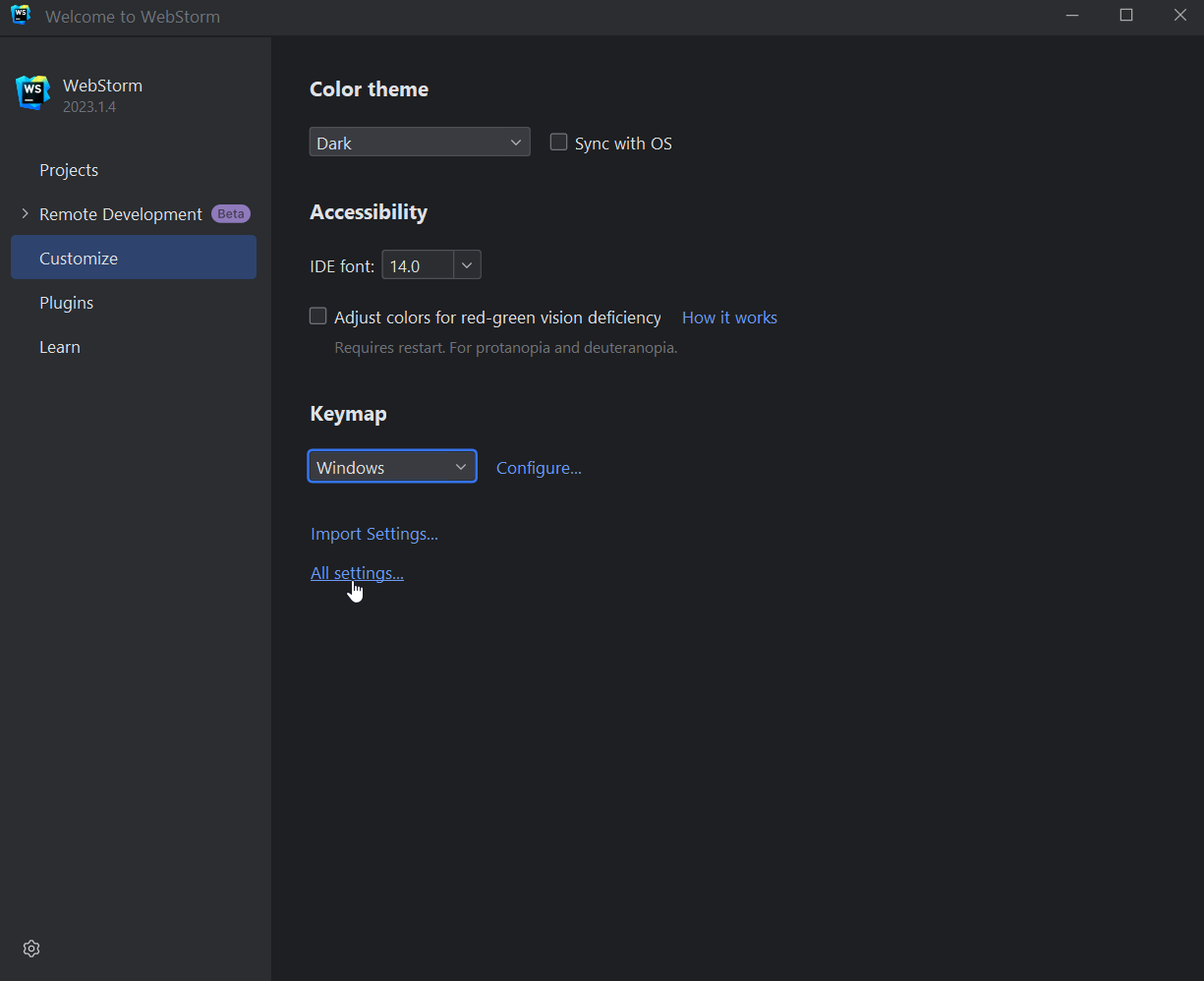Open the Dark color theme dropdown
The height and width of the screenshot is (981, 1204).
(x=420, y=142)
